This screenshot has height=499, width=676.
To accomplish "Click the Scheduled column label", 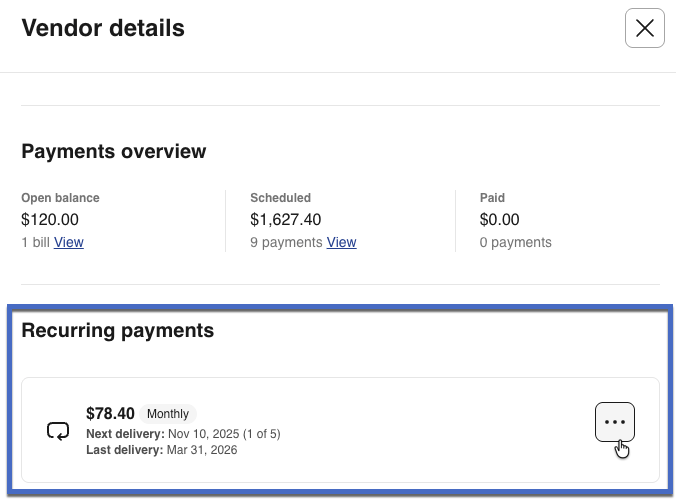I will click(280, 198).
